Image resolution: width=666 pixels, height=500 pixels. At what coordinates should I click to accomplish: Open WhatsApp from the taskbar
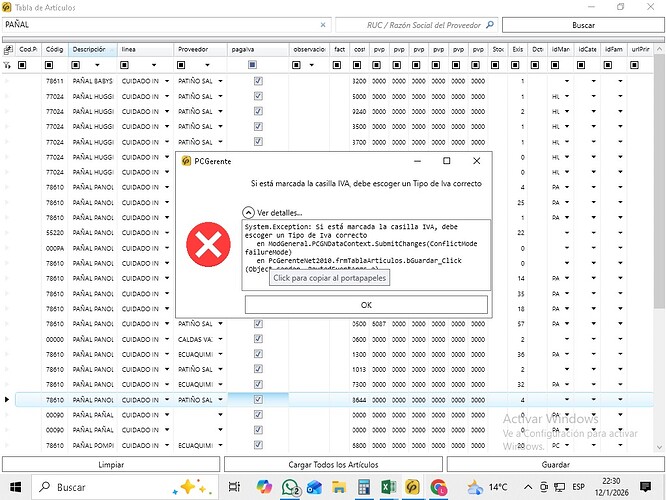point(293,487)
